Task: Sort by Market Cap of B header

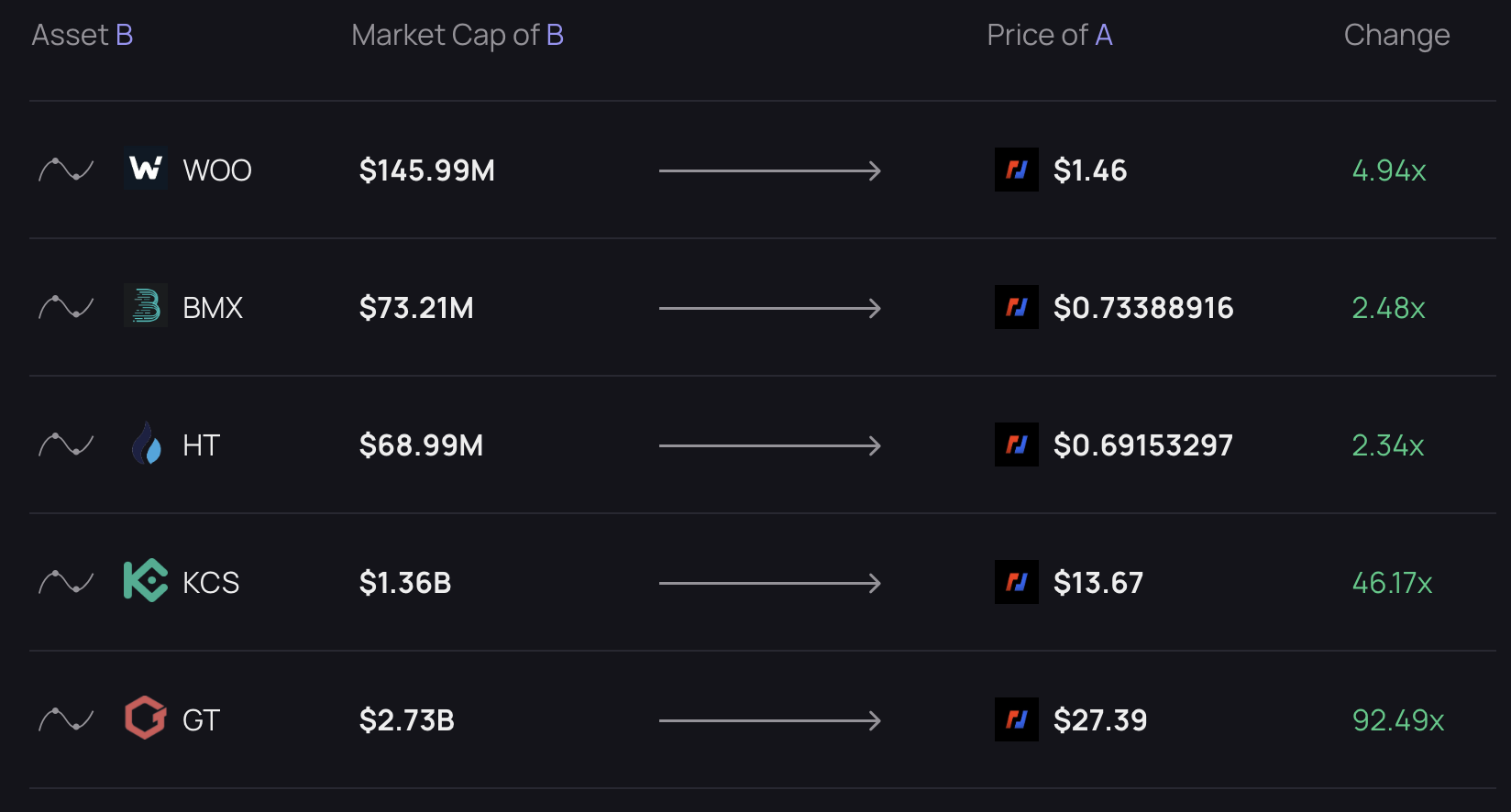Action: (x=458, y=35)
